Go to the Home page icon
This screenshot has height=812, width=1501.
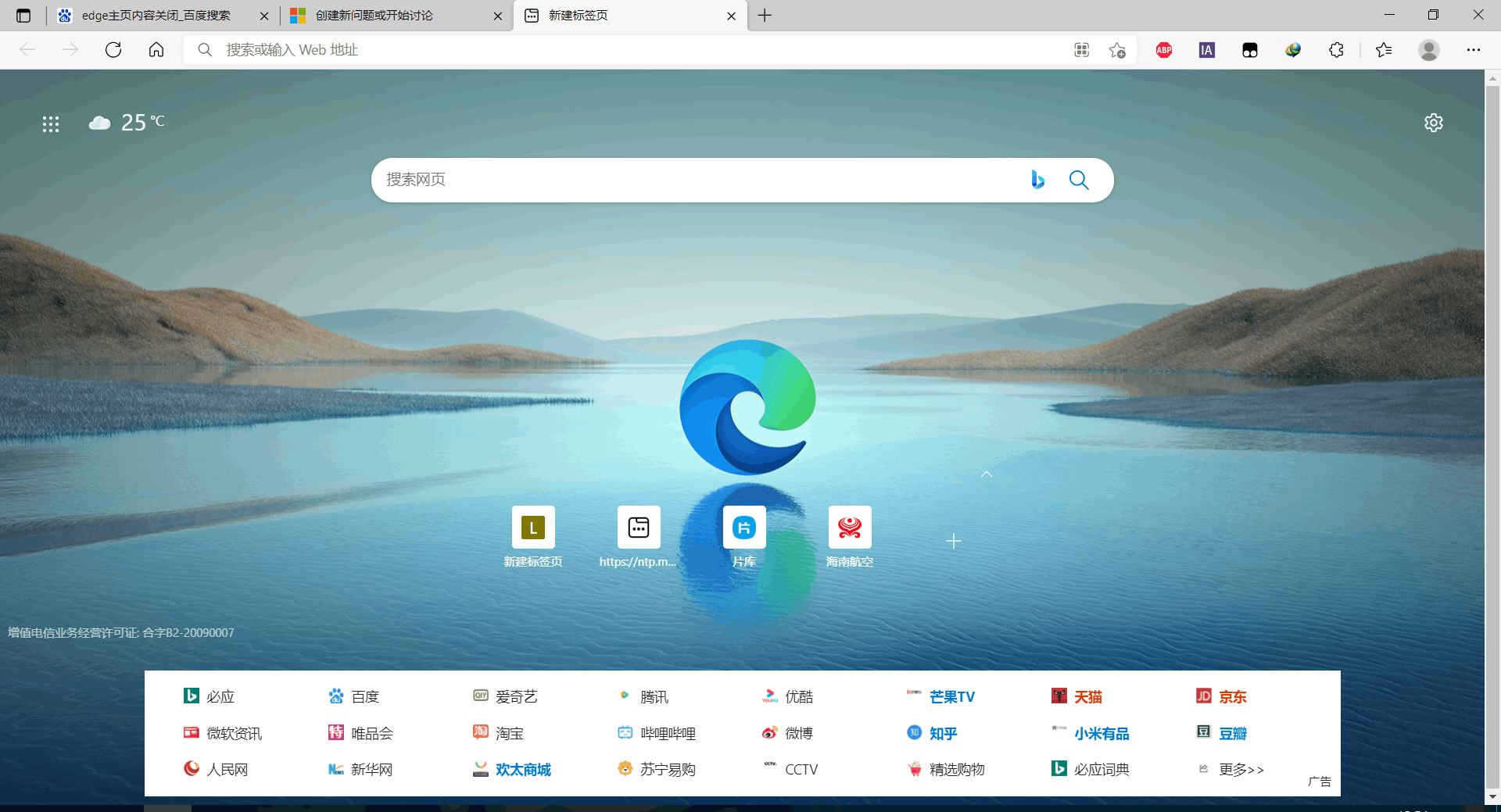click(156, 50)
